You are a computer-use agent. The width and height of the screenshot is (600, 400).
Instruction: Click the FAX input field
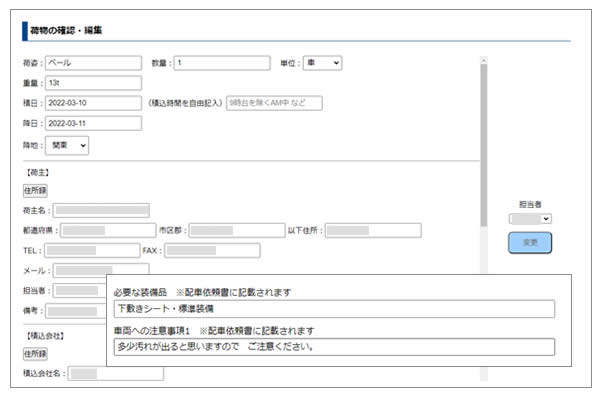point(211,250)
